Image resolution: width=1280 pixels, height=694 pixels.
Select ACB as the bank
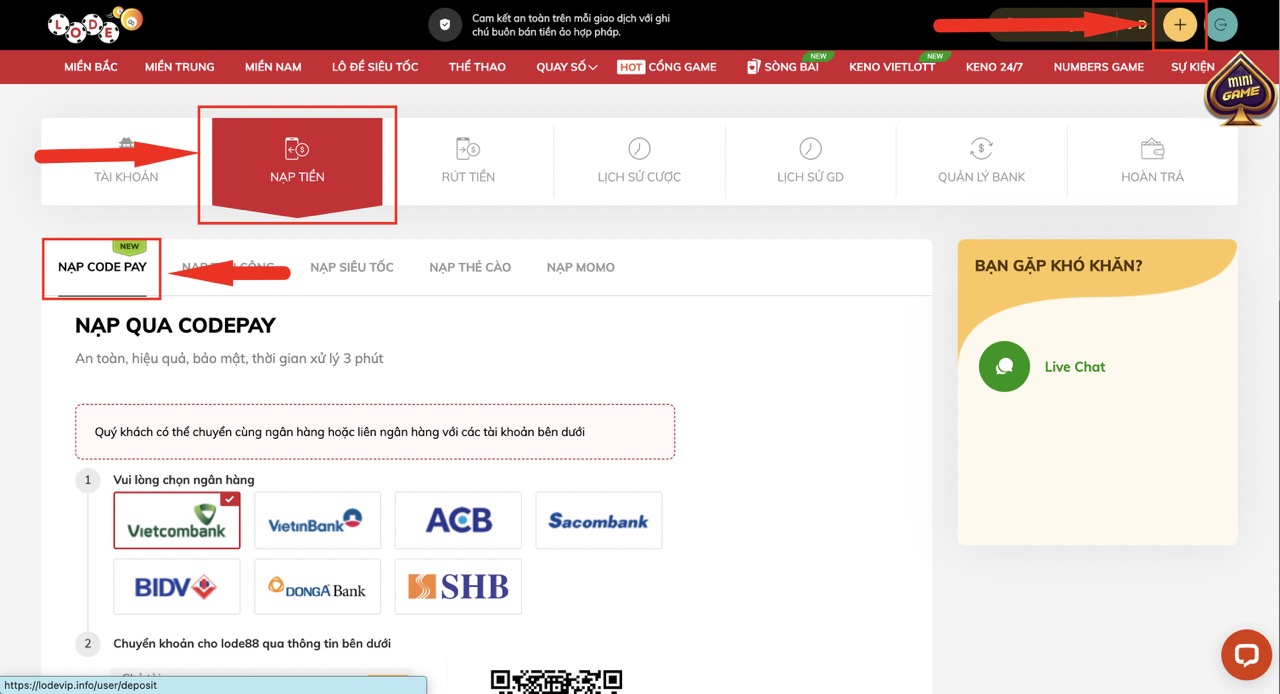click(x=458, y=520)
